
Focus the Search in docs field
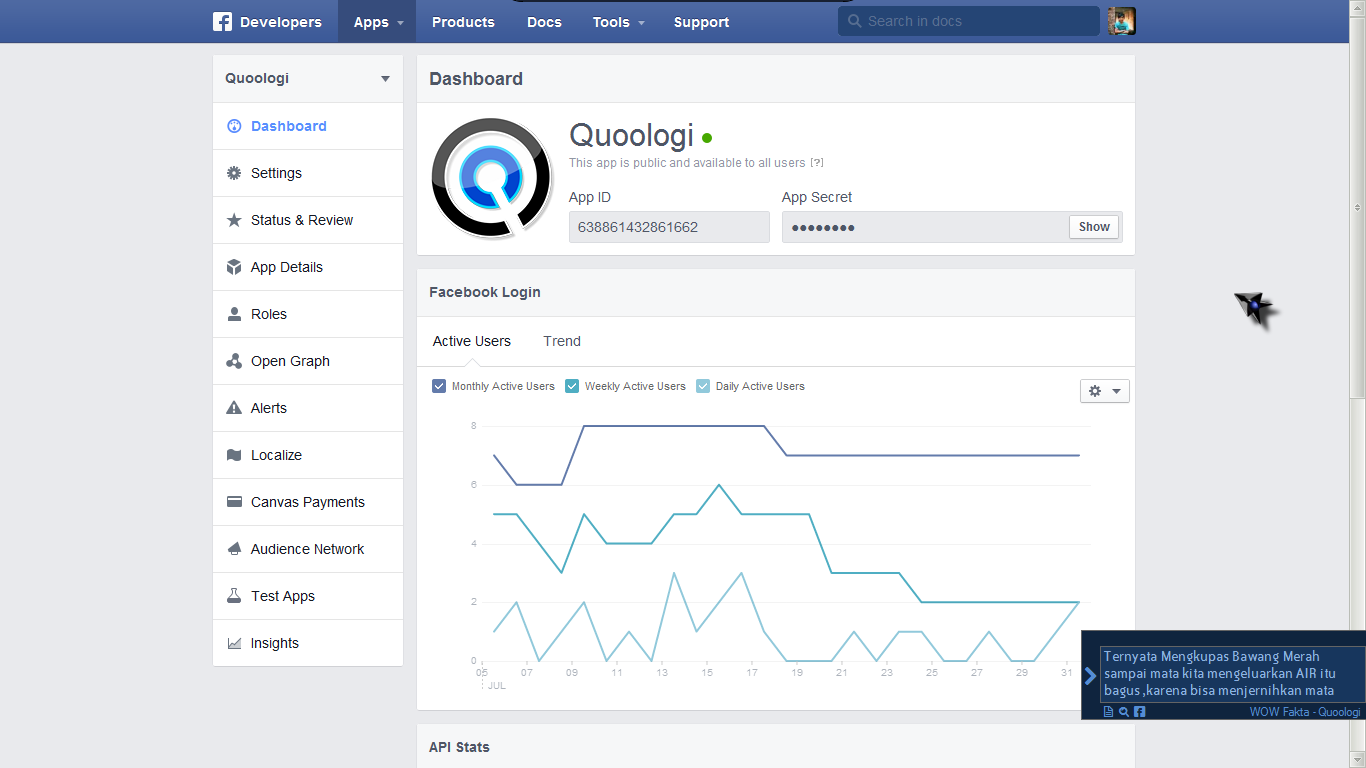(x=968, y=21)
